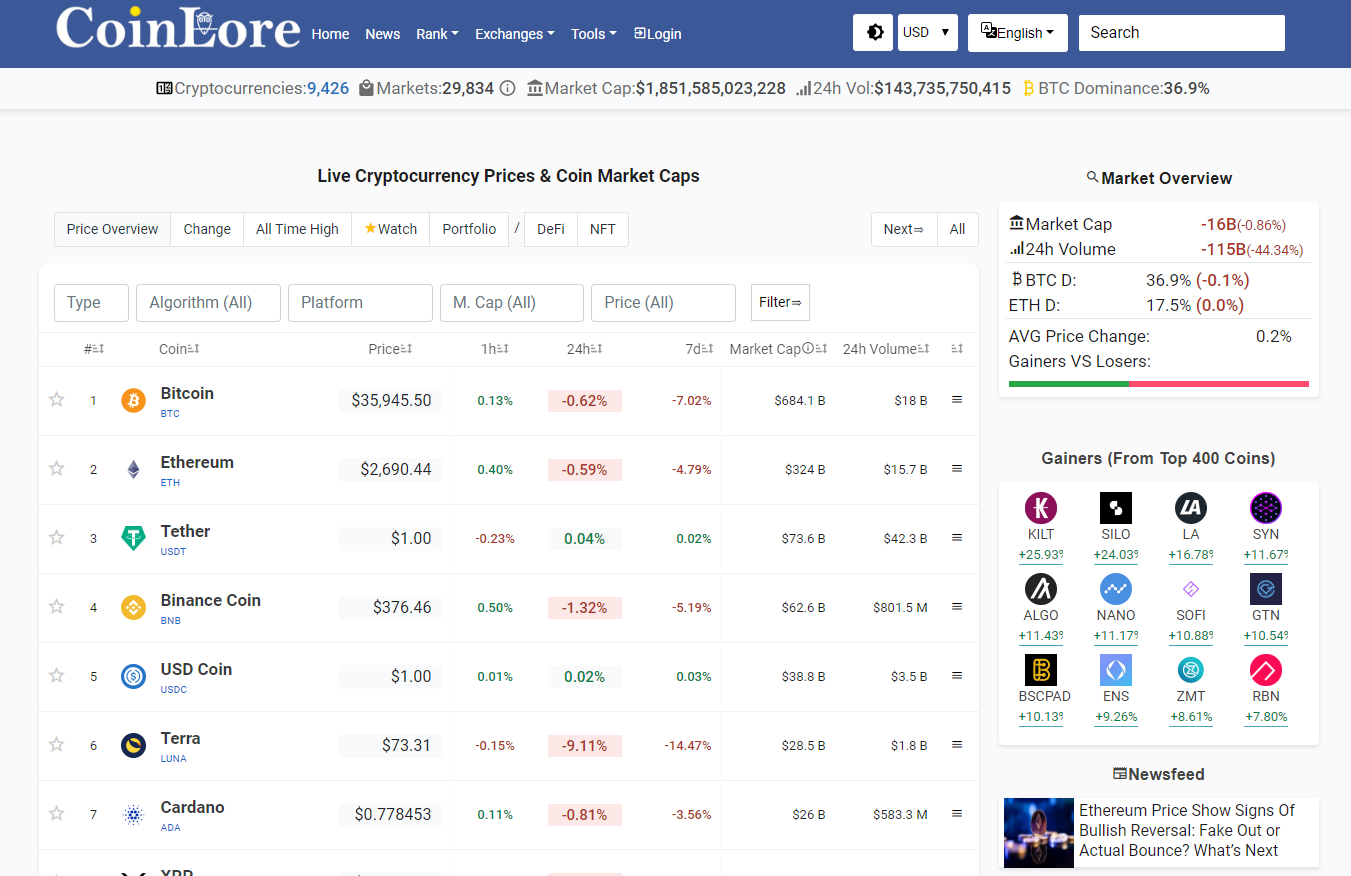
Task: Click the Markets info icon
Action: (507, 88)
